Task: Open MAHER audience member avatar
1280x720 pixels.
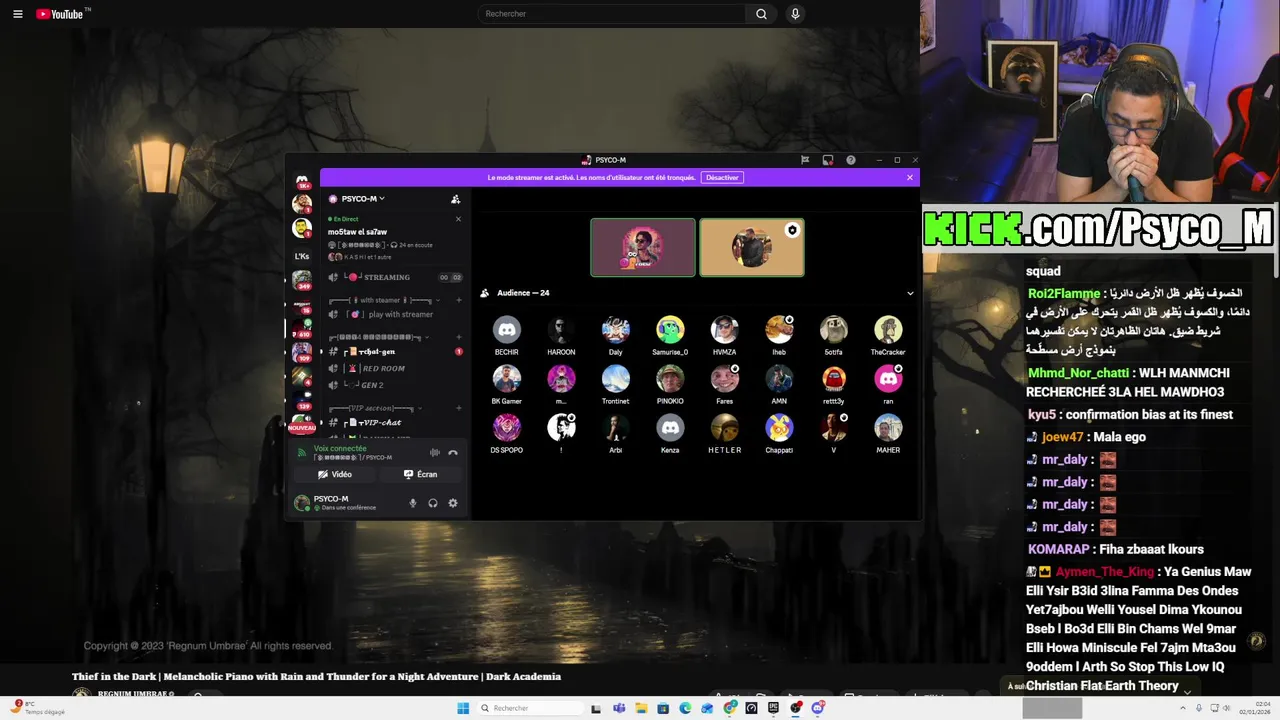Action: tap(888, 427)
